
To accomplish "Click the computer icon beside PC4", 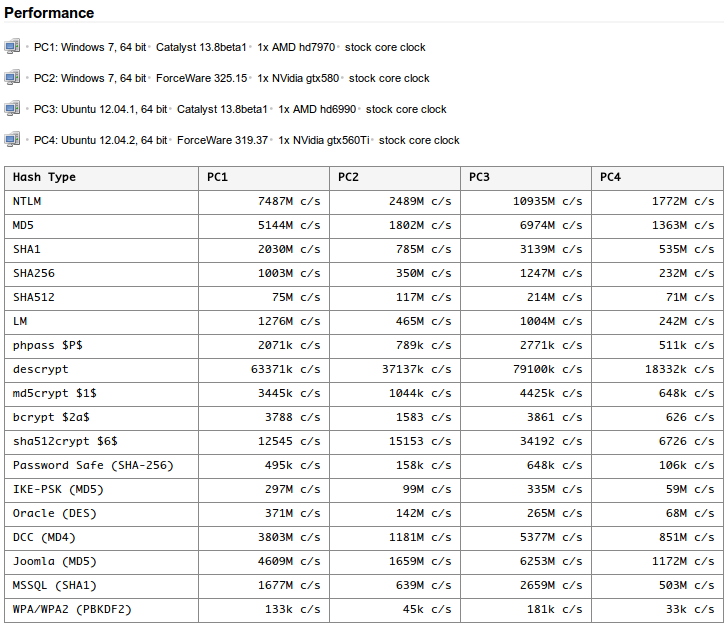I will pyautogui.click(x=12, y=139).
